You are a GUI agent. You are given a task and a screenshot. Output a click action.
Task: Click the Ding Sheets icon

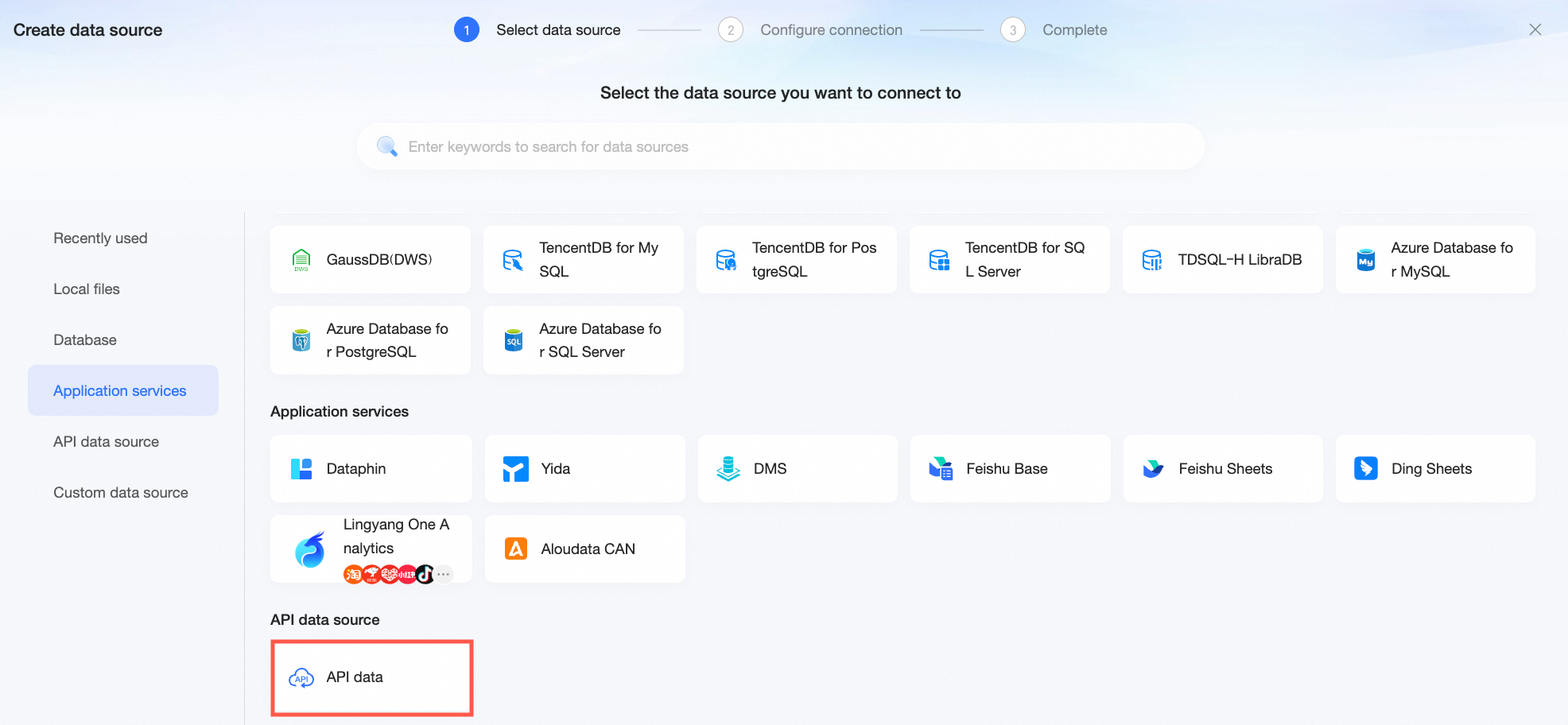1366,469
